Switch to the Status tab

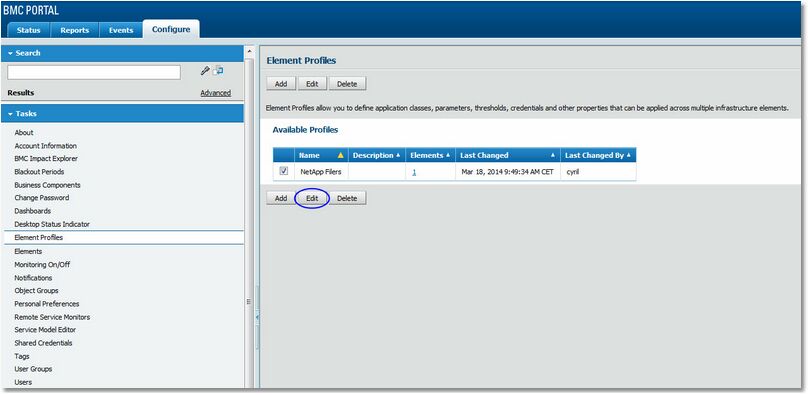click(28, 30)
